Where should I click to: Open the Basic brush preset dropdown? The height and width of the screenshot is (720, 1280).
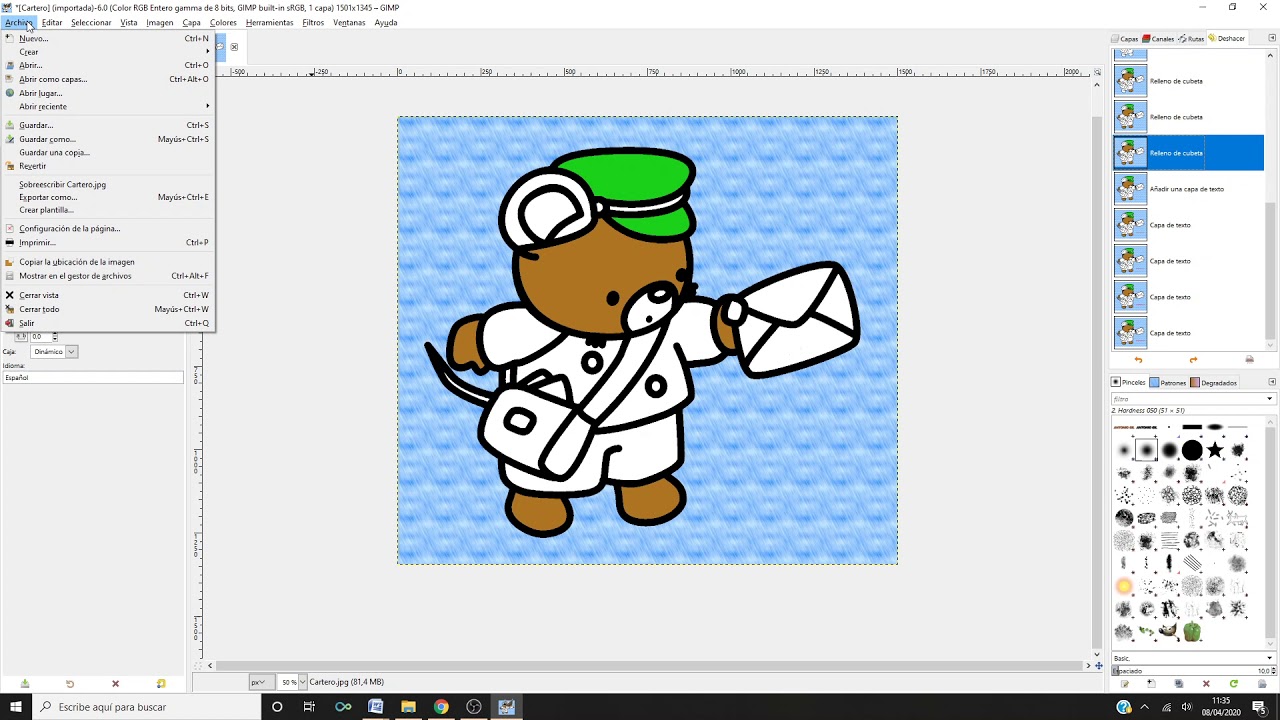1193,658
